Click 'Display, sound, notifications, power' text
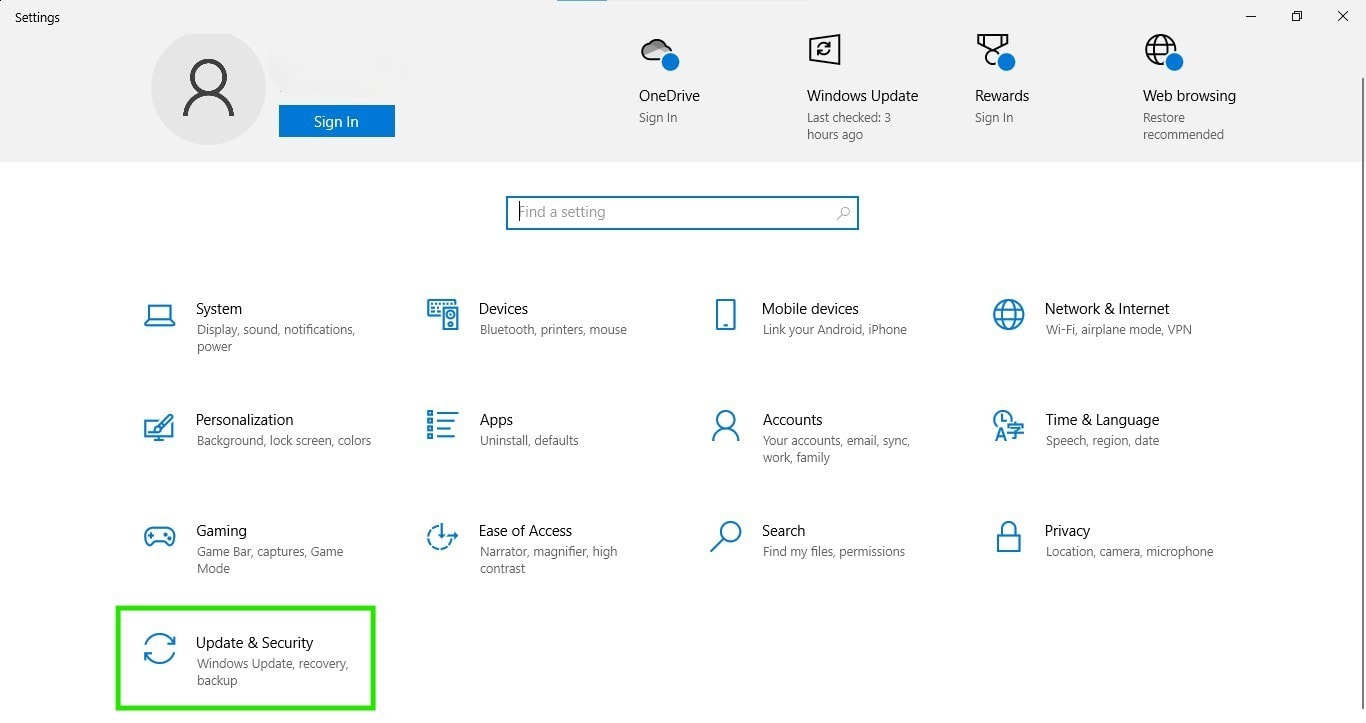The width and height of the screenshot is (1366, 723). tap(276, 338)
